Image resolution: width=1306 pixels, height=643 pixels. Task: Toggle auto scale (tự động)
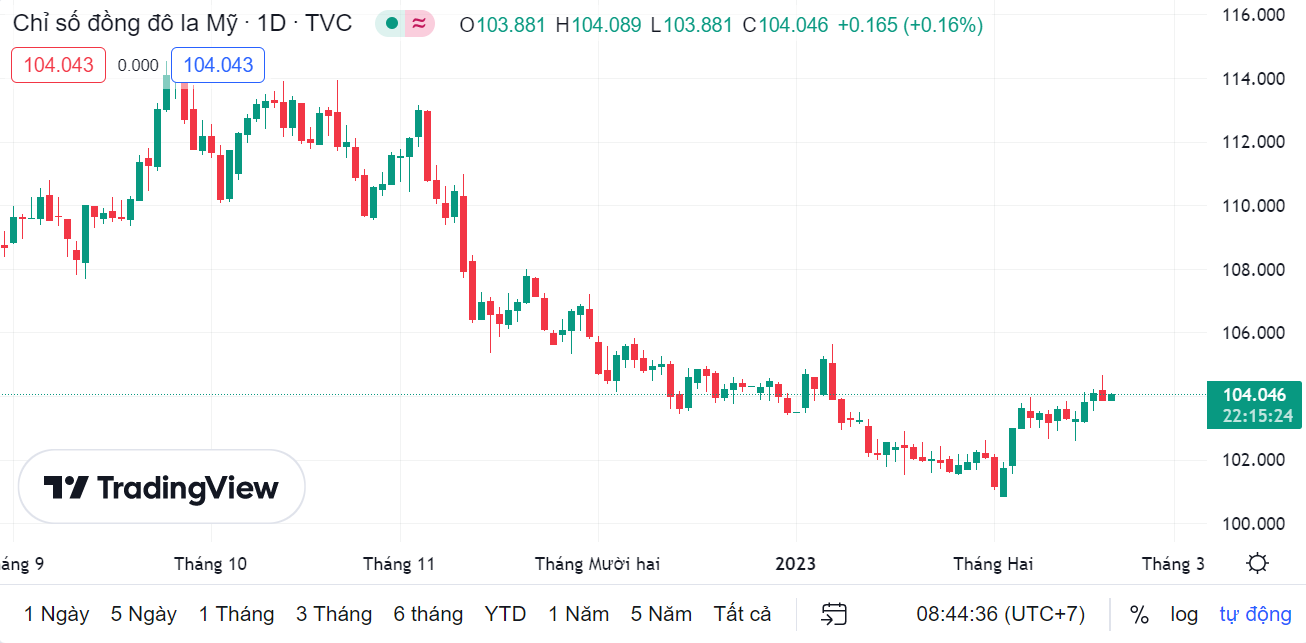1255,613
